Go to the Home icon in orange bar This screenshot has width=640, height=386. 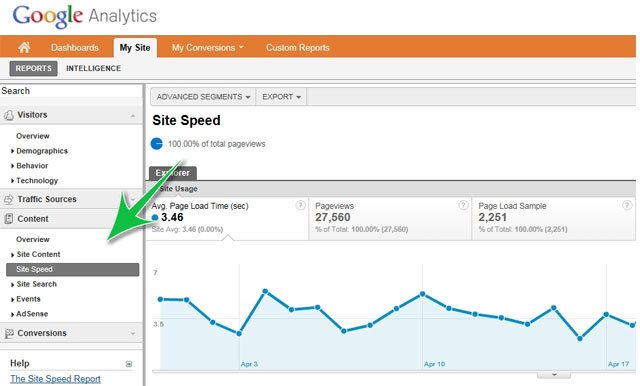24,48
